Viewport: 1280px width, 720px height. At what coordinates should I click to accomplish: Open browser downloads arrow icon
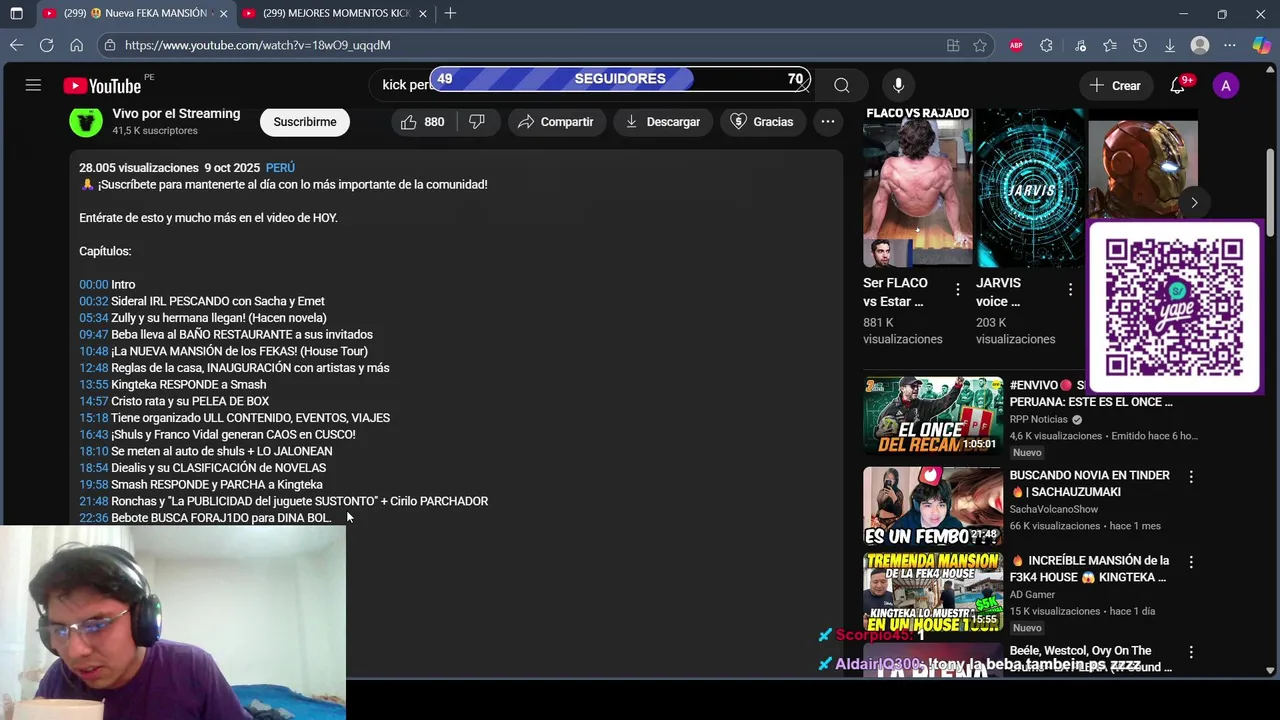point(1170,45)
